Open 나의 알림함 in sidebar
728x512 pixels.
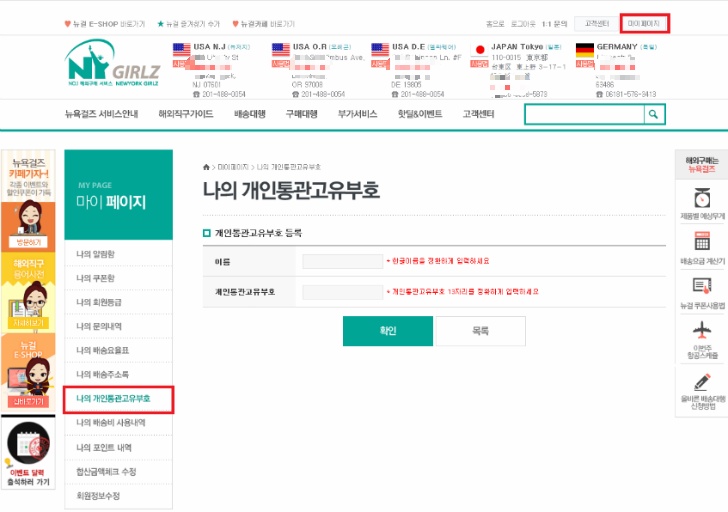tap(118, 254)
